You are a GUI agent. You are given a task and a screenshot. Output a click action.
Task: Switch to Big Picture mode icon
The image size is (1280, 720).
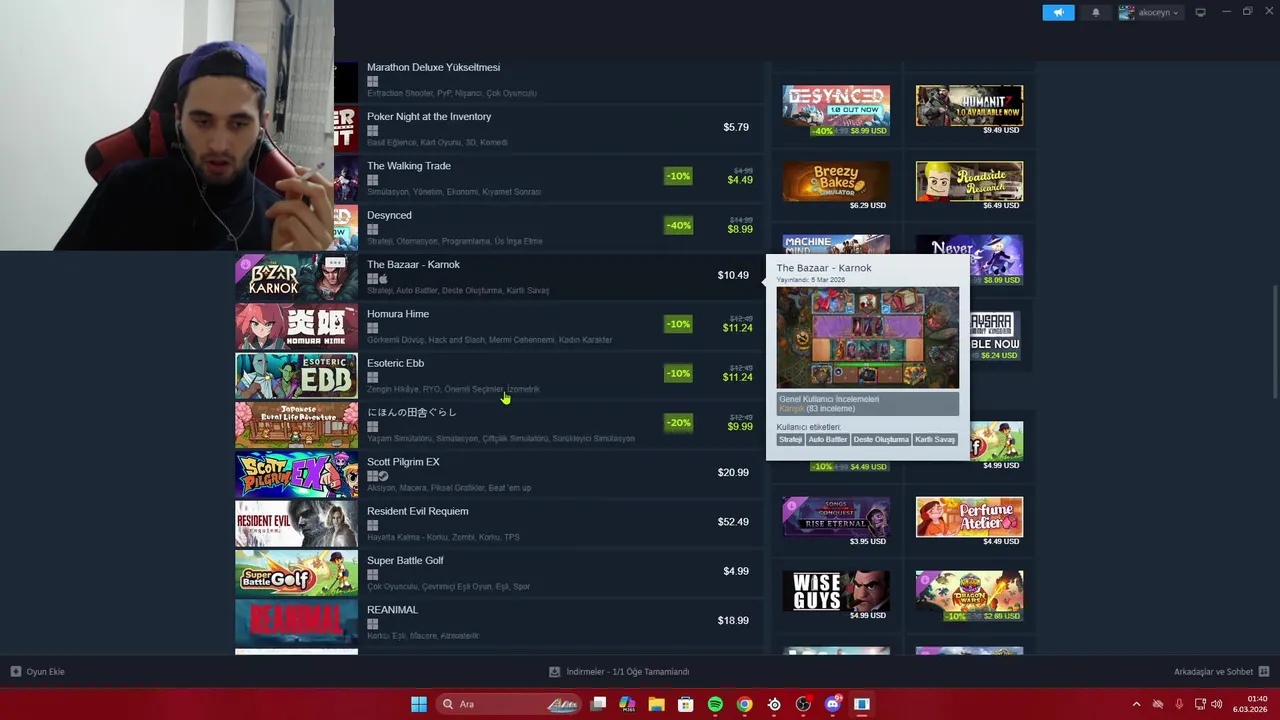pyautogui.click(x=1201, y=12)
